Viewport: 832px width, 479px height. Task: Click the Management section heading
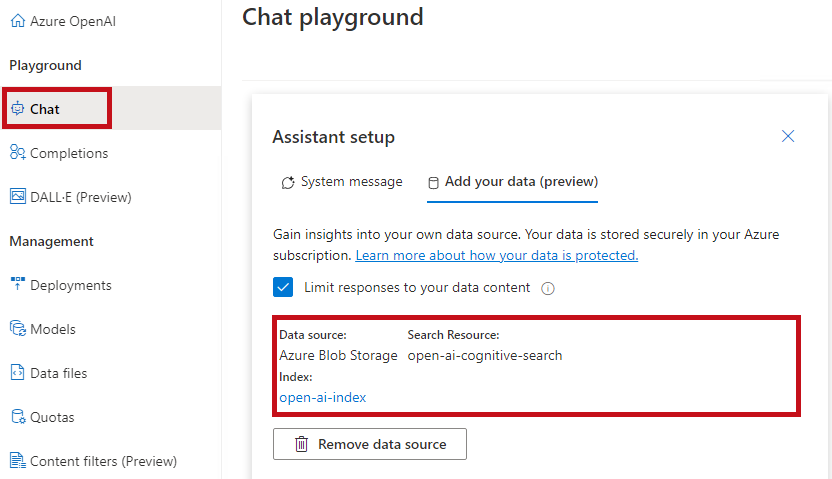point(51,241)
